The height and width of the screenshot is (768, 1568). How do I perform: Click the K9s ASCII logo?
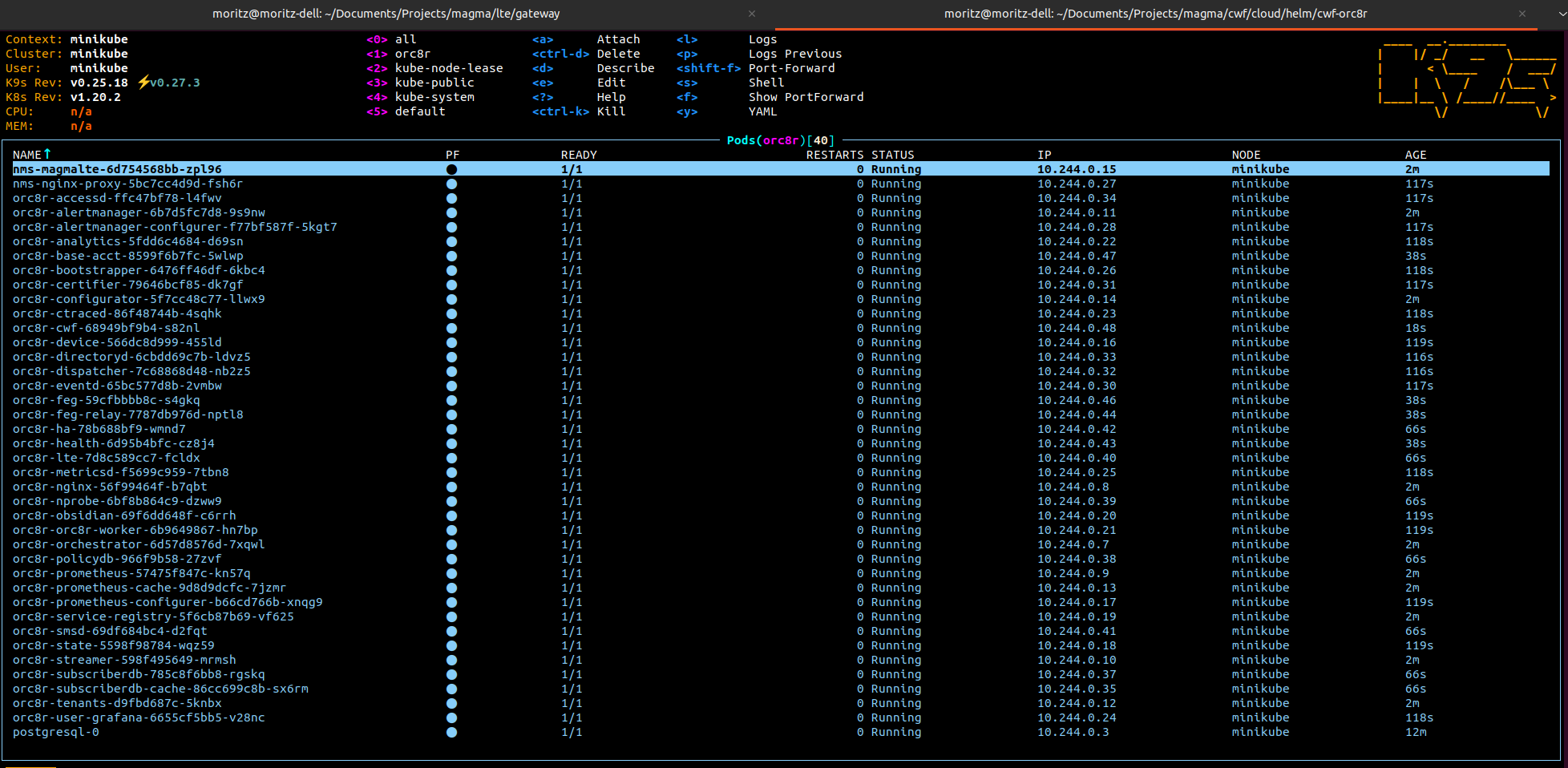click(1467, 78)
